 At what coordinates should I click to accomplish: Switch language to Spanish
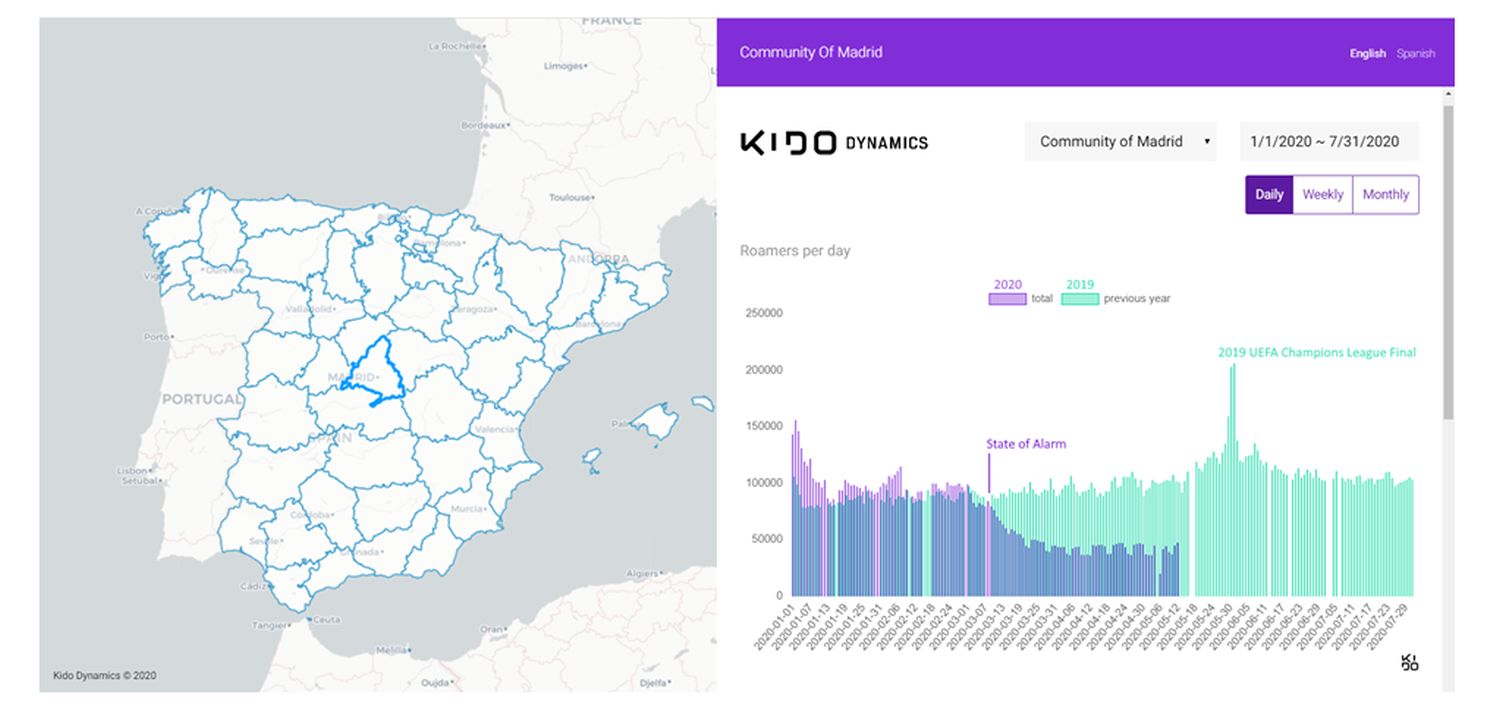click(x=1415, y=54)
